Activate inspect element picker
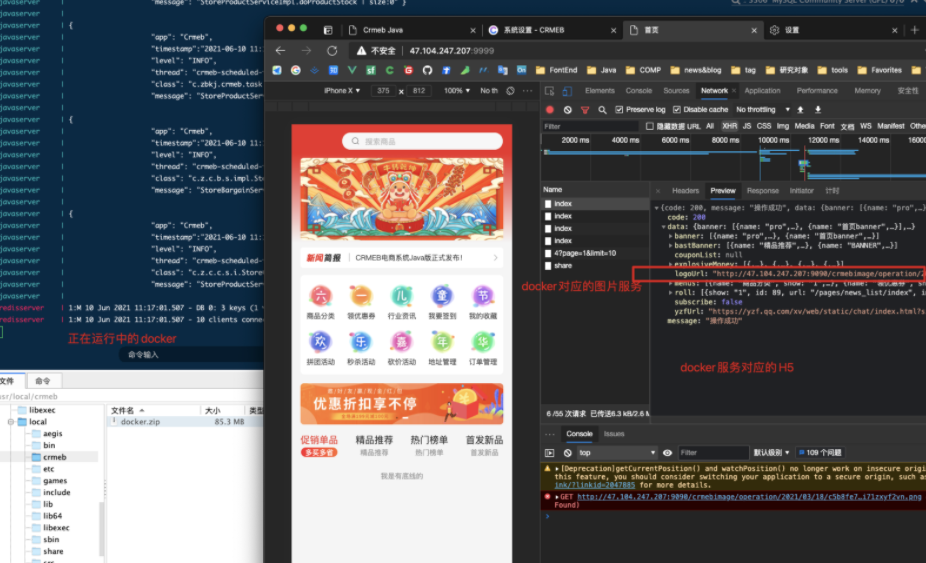926x563 pixels. point(549,91)
